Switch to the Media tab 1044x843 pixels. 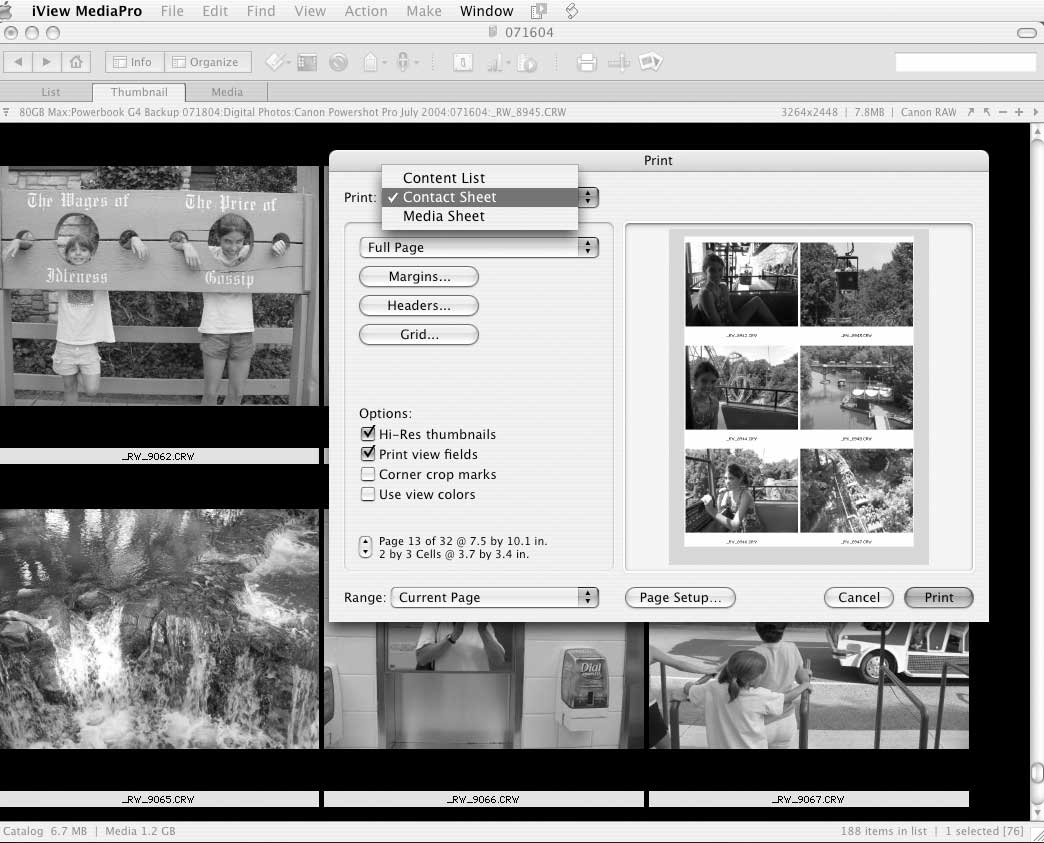(x=227, y=92)
